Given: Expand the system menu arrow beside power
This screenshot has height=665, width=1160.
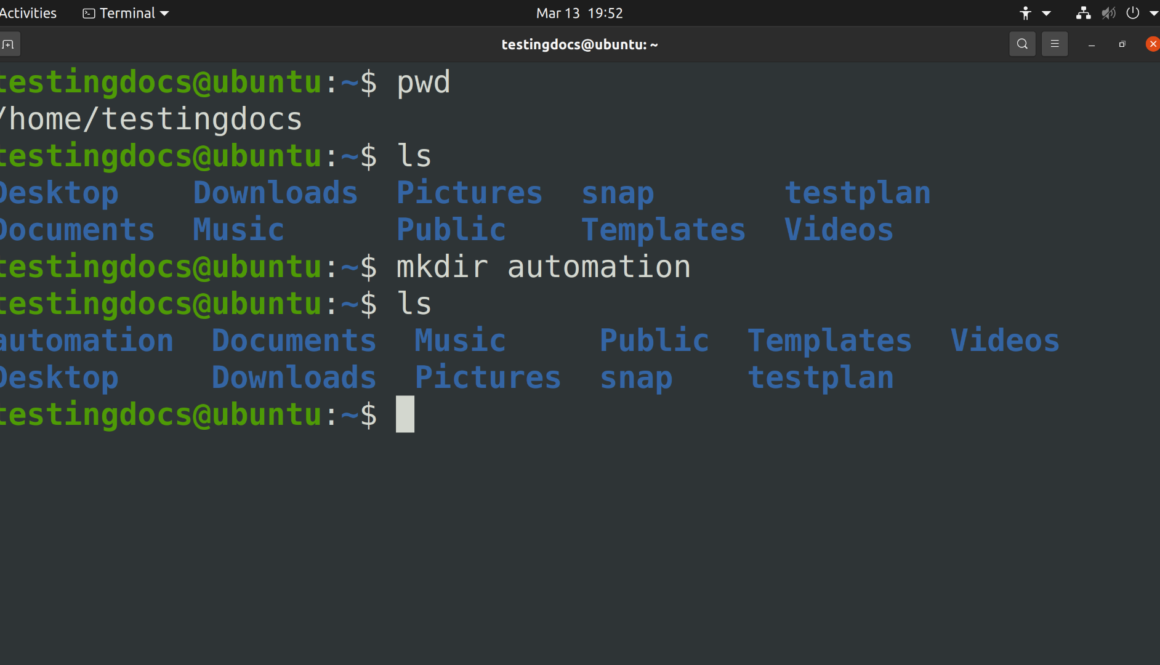Looking at the screenshot, I should click(x=1152, y=14).
